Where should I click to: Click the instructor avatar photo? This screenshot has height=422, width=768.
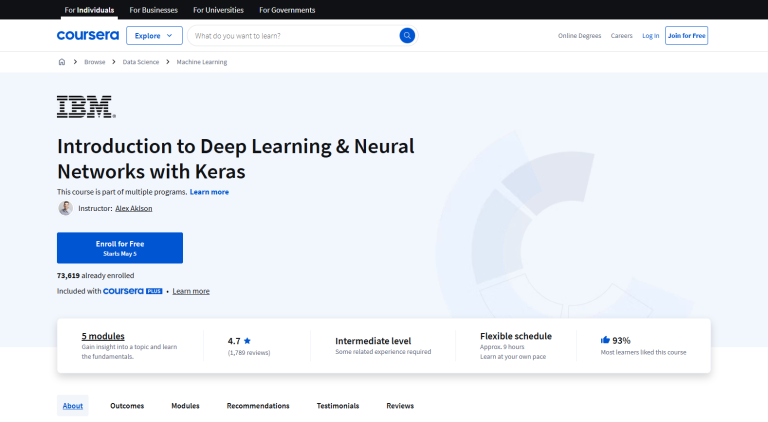[65, 208]
